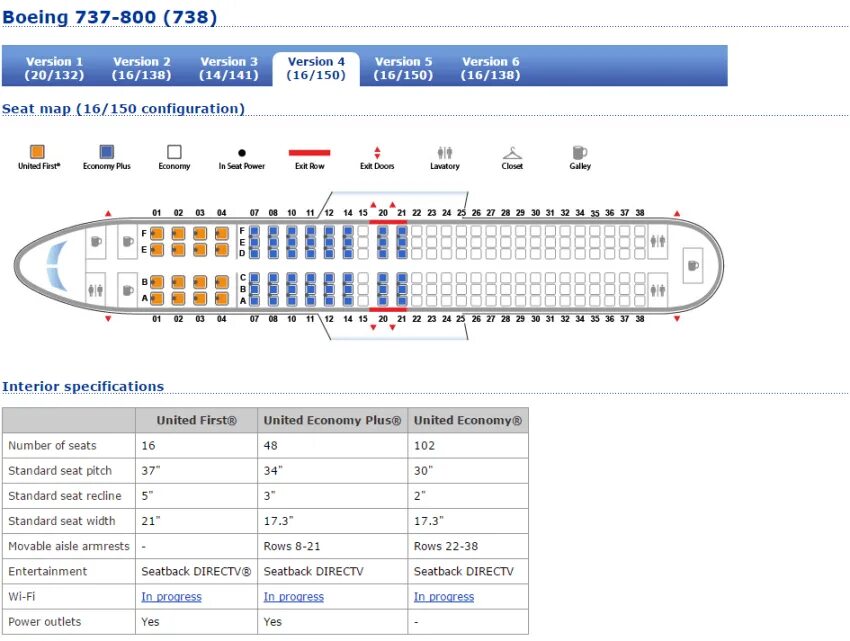Click the rear upper lavatory icon

coord(658,241)
